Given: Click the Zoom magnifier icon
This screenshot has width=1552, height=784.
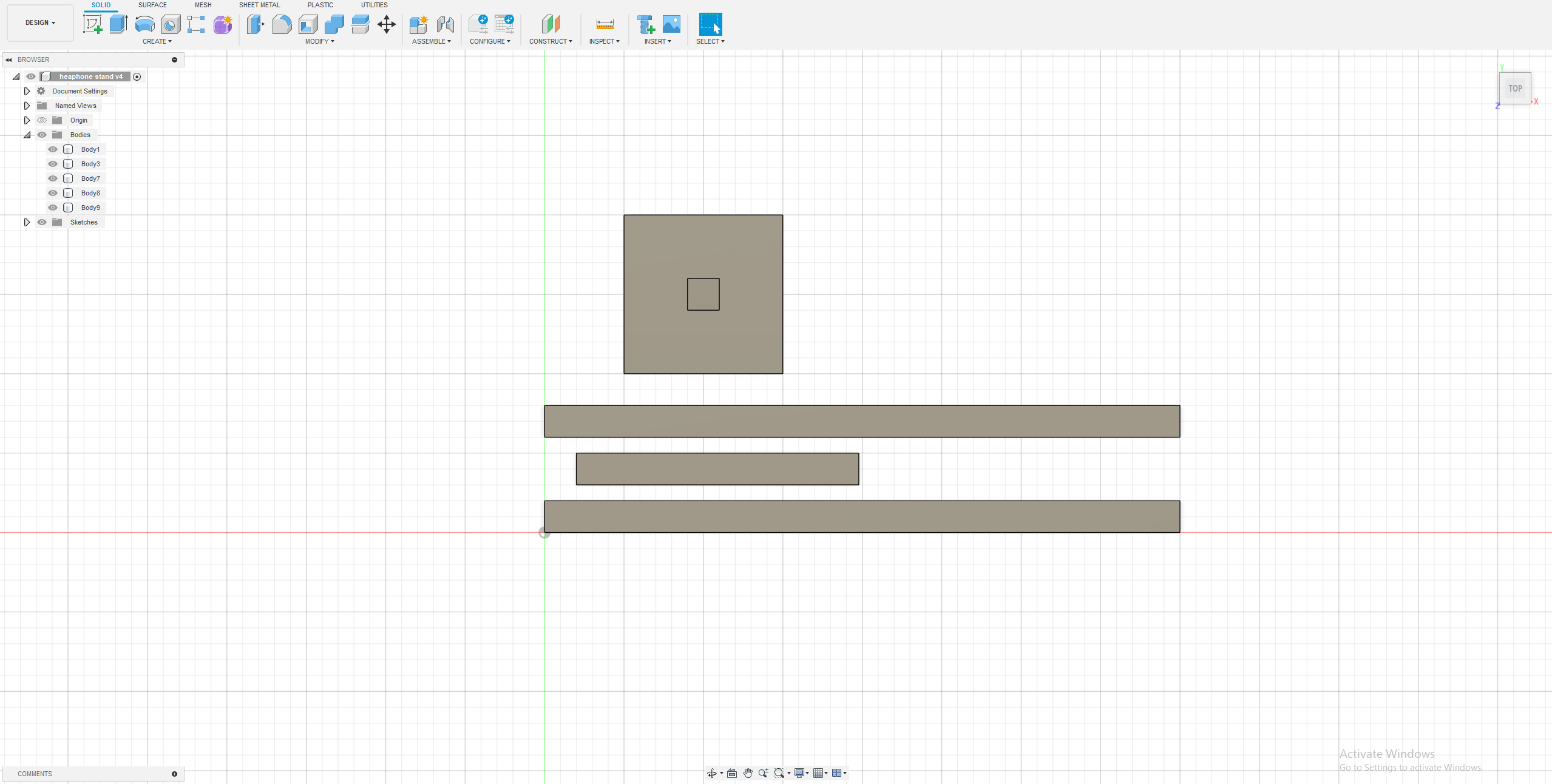Looking at the screenshot, I should [764, 773].
